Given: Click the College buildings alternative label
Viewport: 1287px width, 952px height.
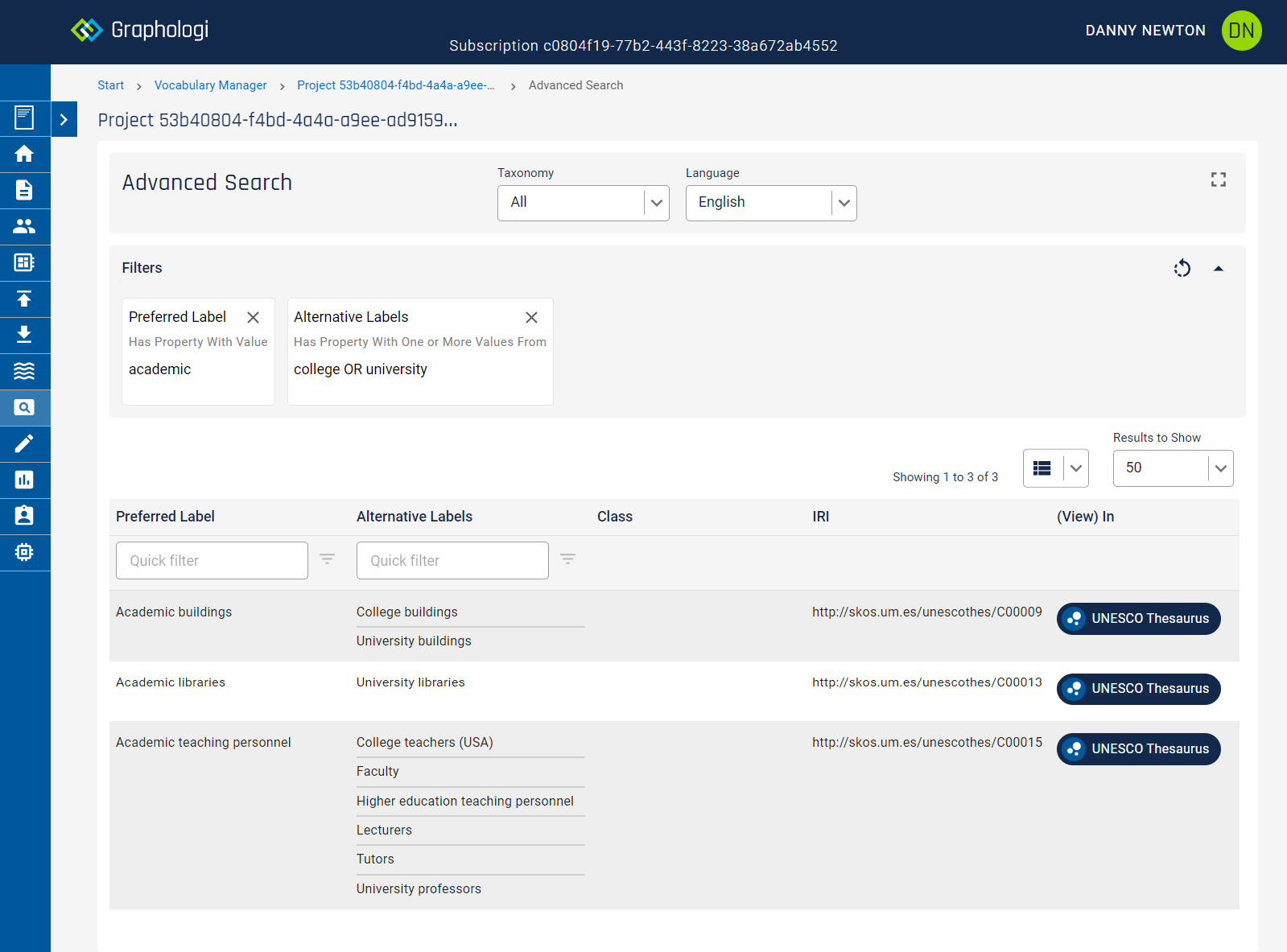Looking at the screenshot, I should tap(407, 612).
